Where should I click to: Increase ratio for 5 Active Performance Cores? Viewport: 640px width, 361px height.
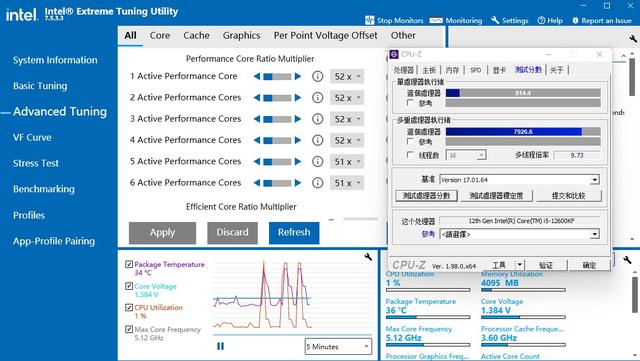point(298,161)
